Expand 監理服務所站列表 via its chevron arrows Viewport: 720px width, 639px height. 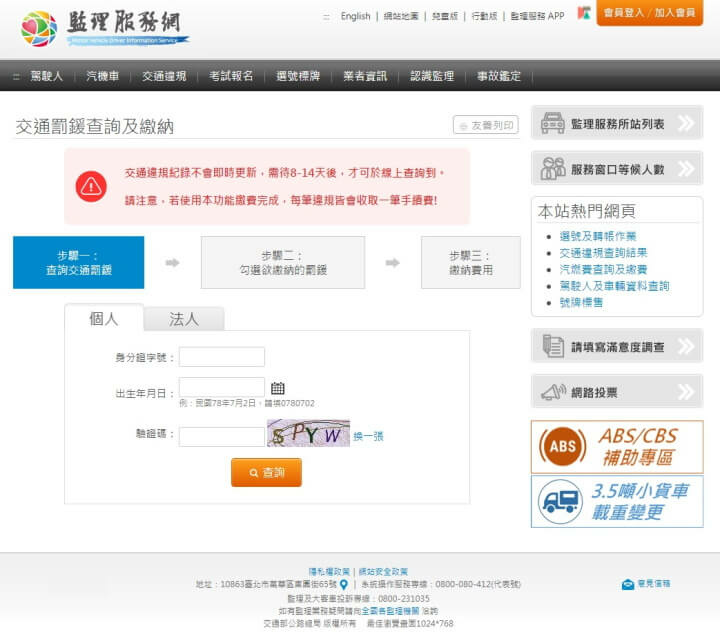(686, 123)
